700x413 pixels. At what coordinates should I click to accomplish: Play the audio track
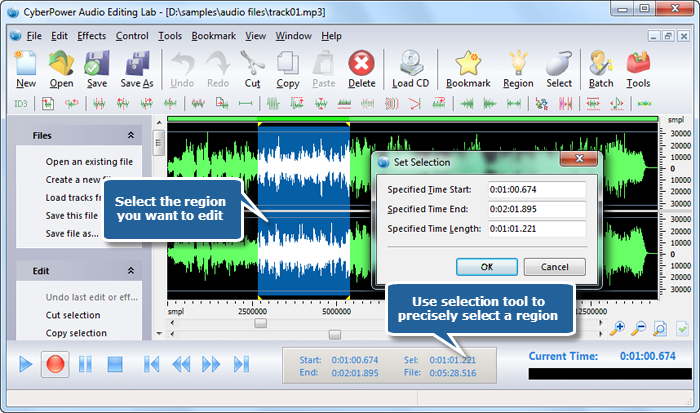click(25, 364)
